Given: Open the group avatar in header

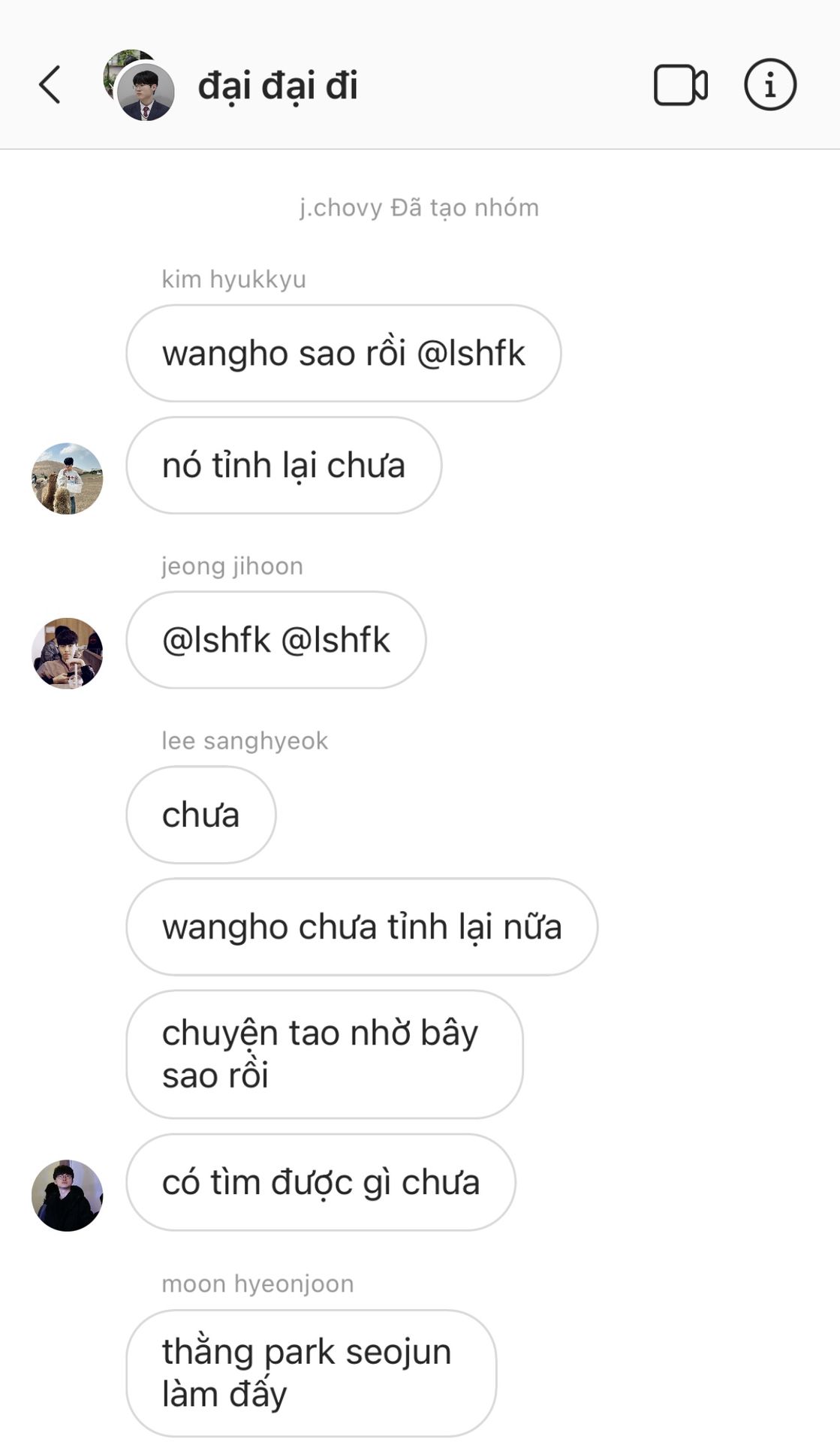Looking at the screenshot, I should coord(139,85).
